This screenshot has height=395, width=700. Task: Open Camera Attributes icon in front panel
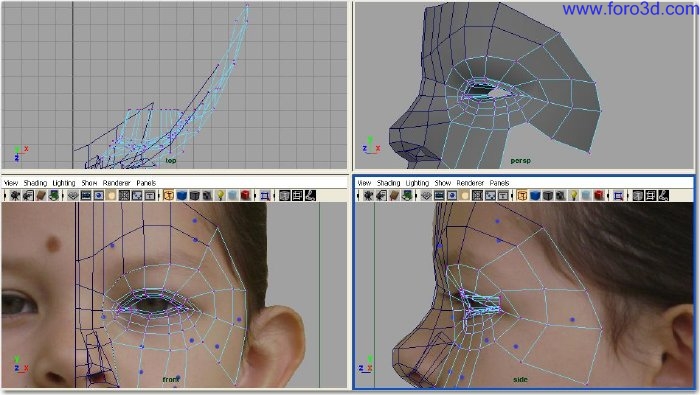(28, 195)
